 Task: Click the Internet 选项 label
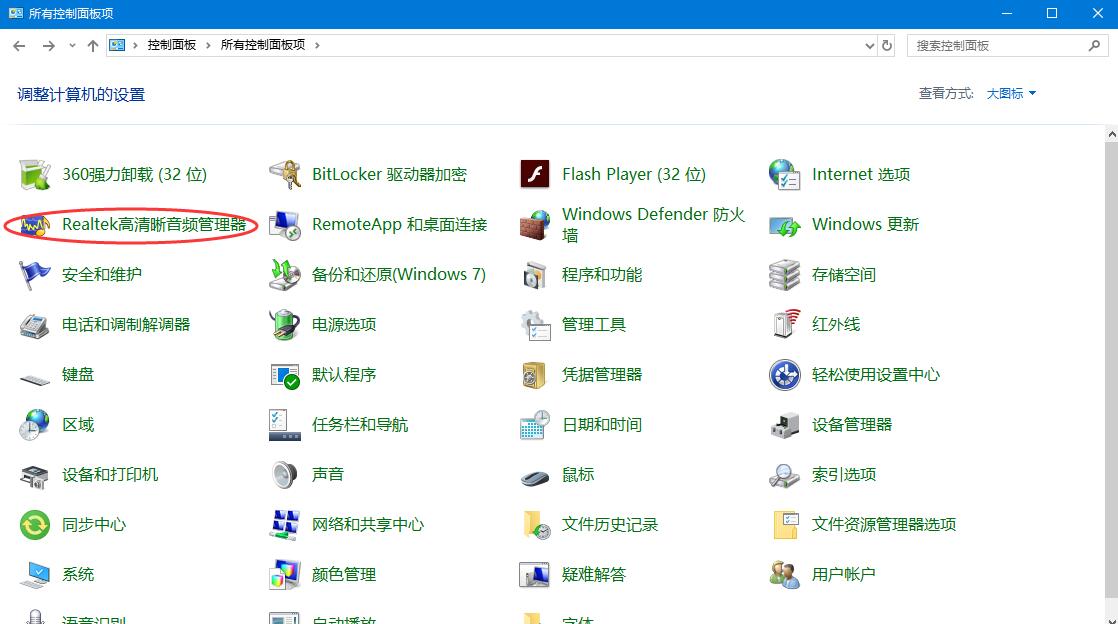tap(861, 175)
